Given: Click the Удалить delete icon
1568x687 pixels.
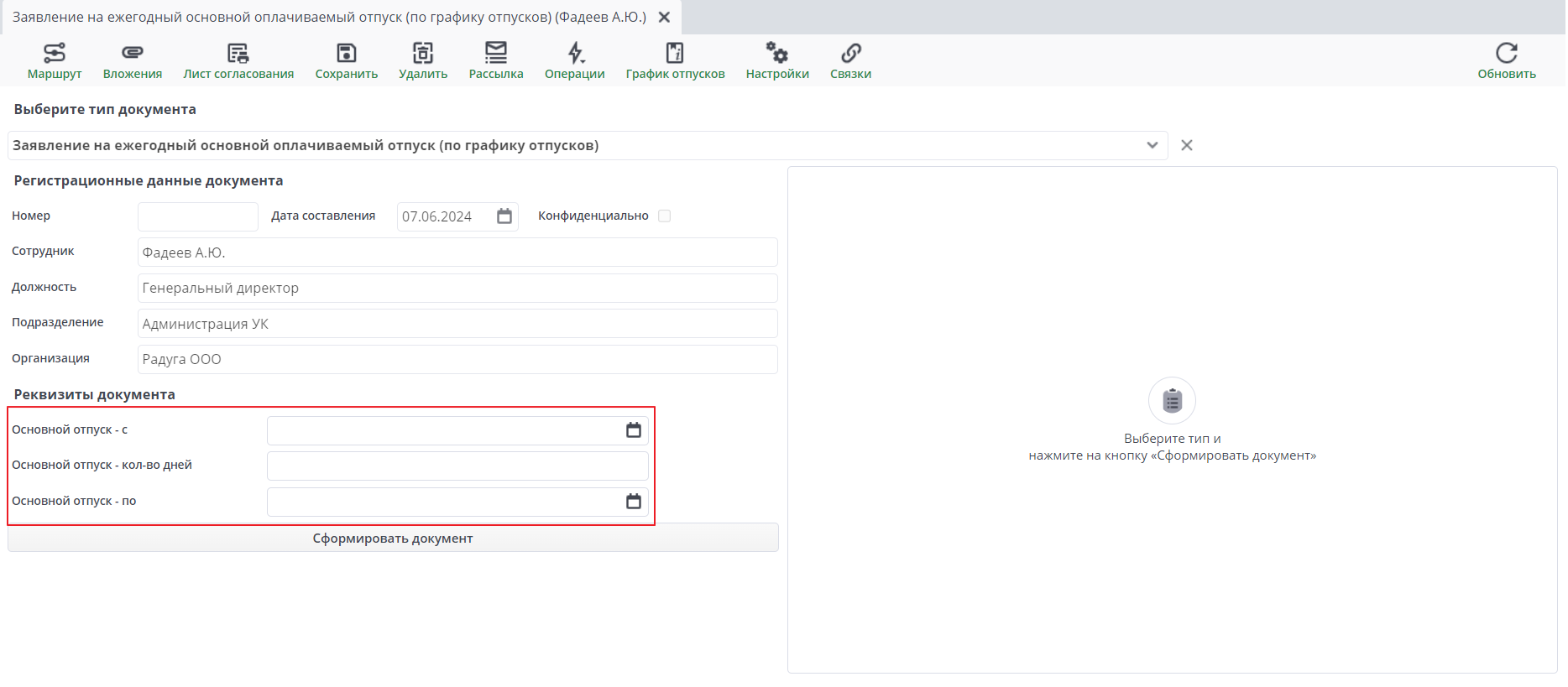Looking at the screenshot, I should (423, 53).
